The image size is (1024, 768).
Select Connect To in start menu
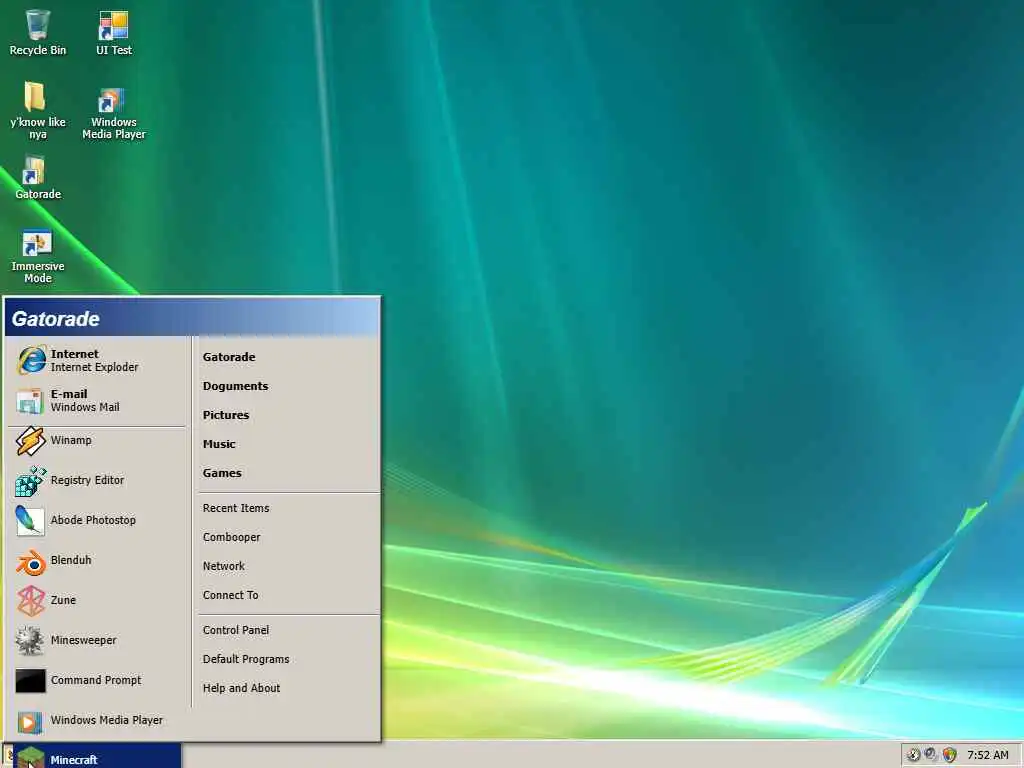(231, 595)
